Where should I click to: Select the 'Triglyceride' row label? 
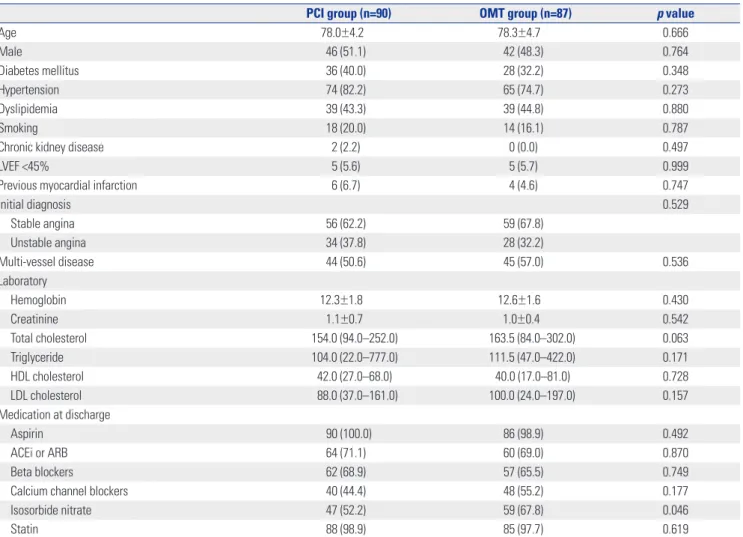point(36,357)
